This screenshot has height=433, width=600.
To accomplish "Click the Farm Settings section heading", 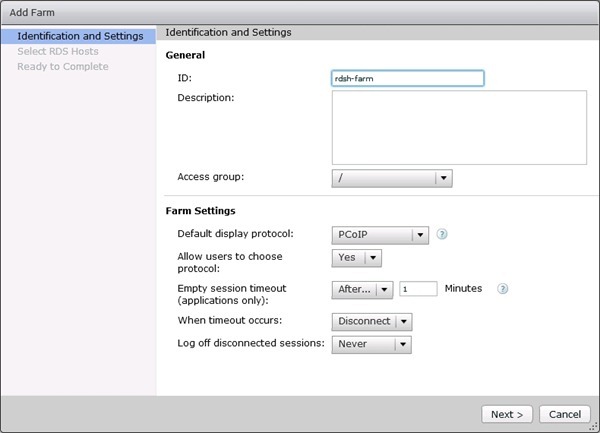I will coord(200,211).
